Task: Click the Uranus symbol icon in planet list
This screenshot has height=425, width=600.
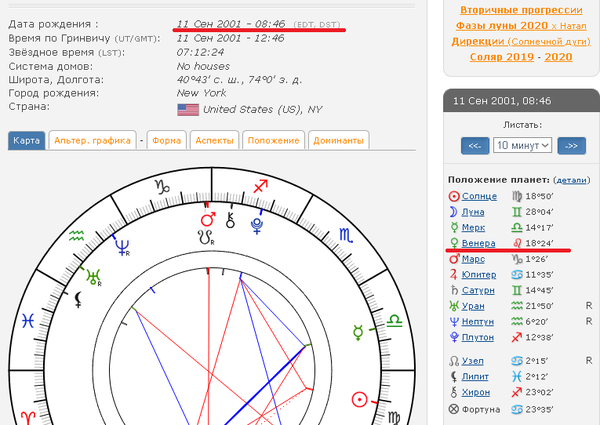Action: [x=454, y=306]
